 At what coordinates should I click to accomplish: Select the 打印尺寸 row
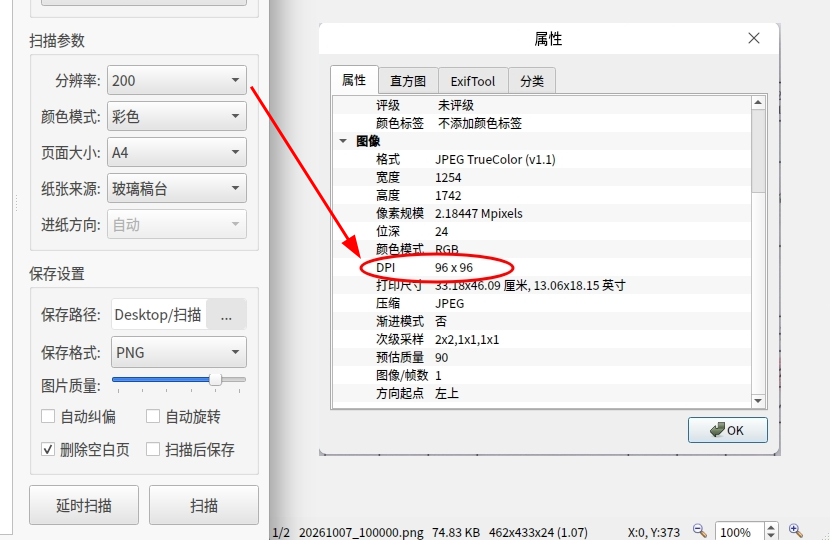coord(542,285)
